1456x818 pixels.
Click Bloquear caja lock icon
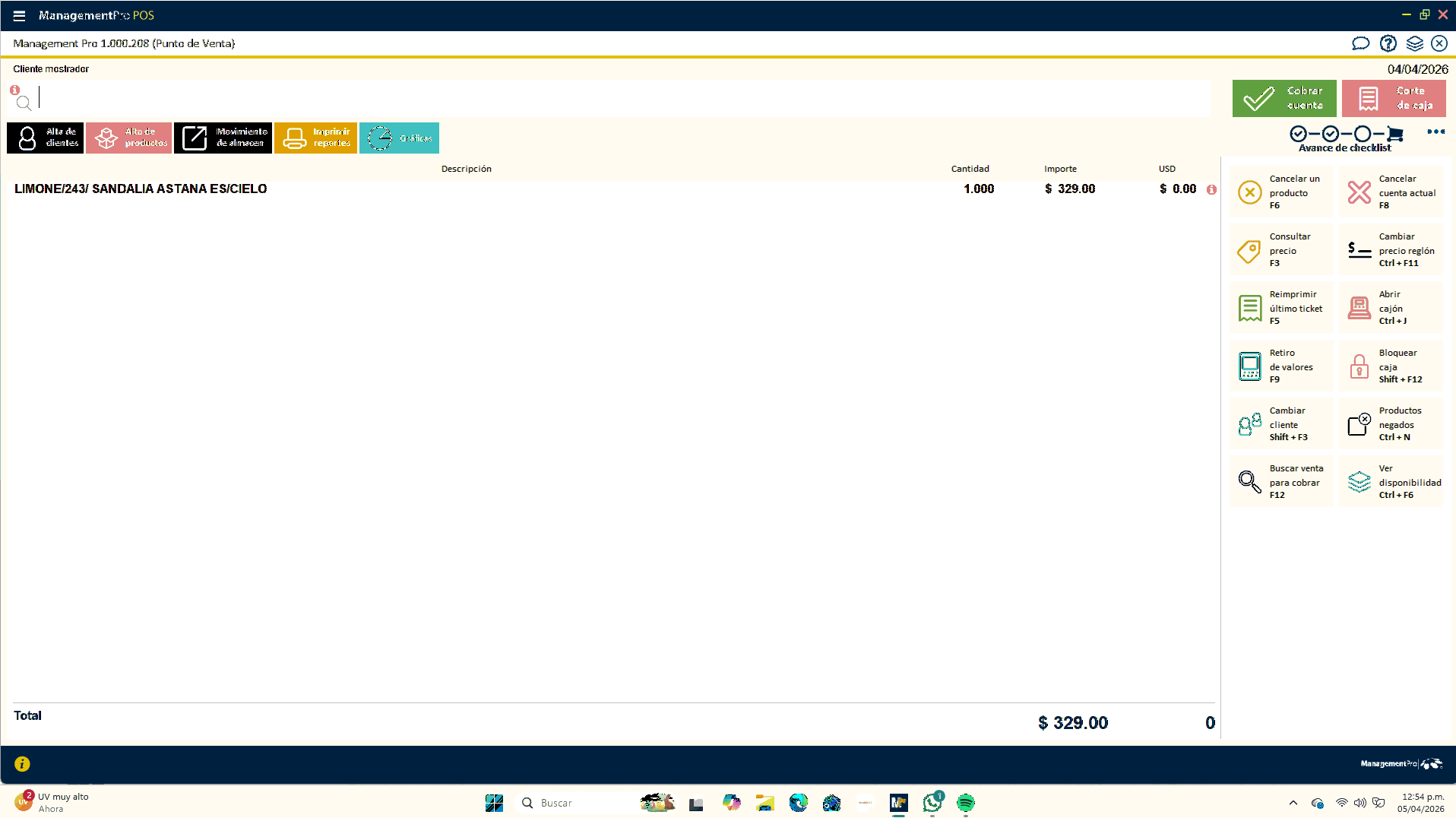click(x=1359, y=366)
